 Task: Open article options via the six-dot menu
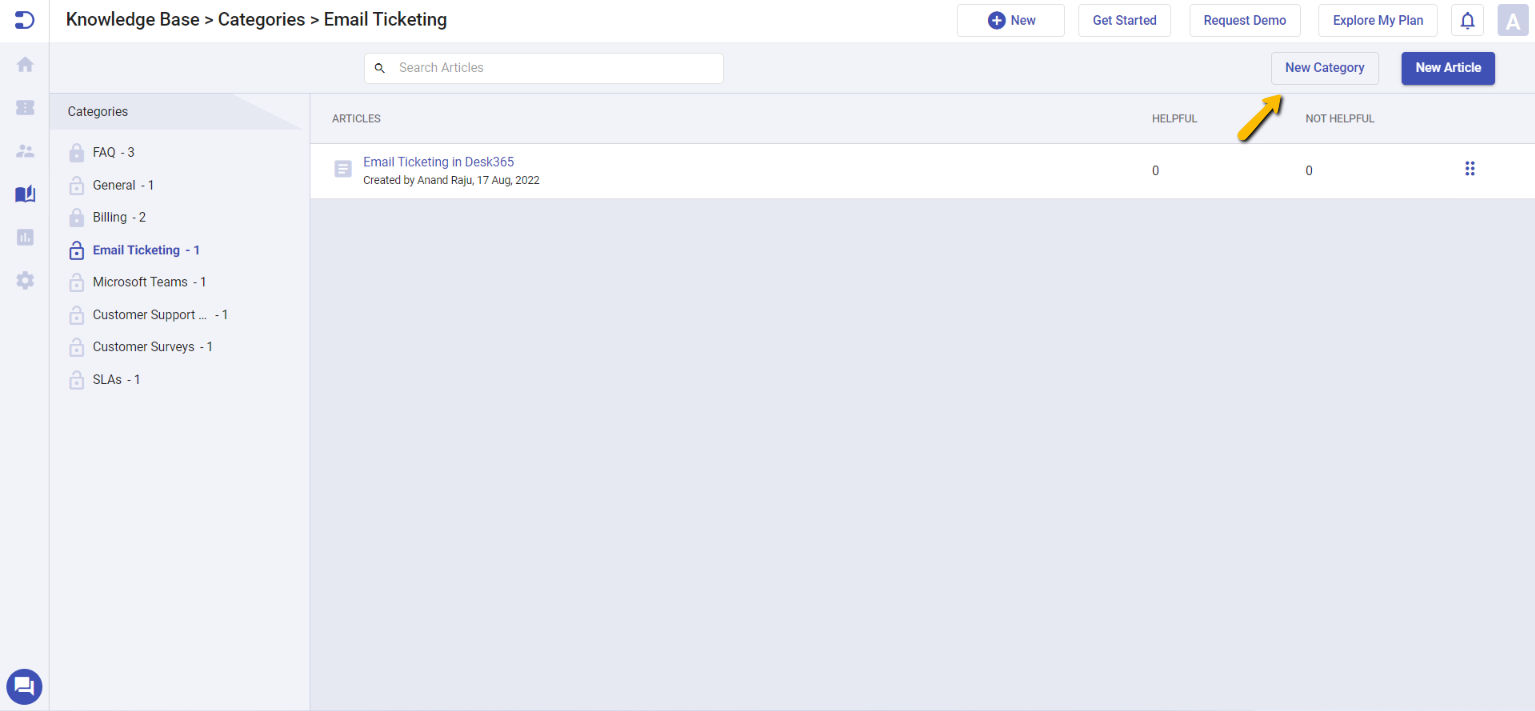(1469, 168)
